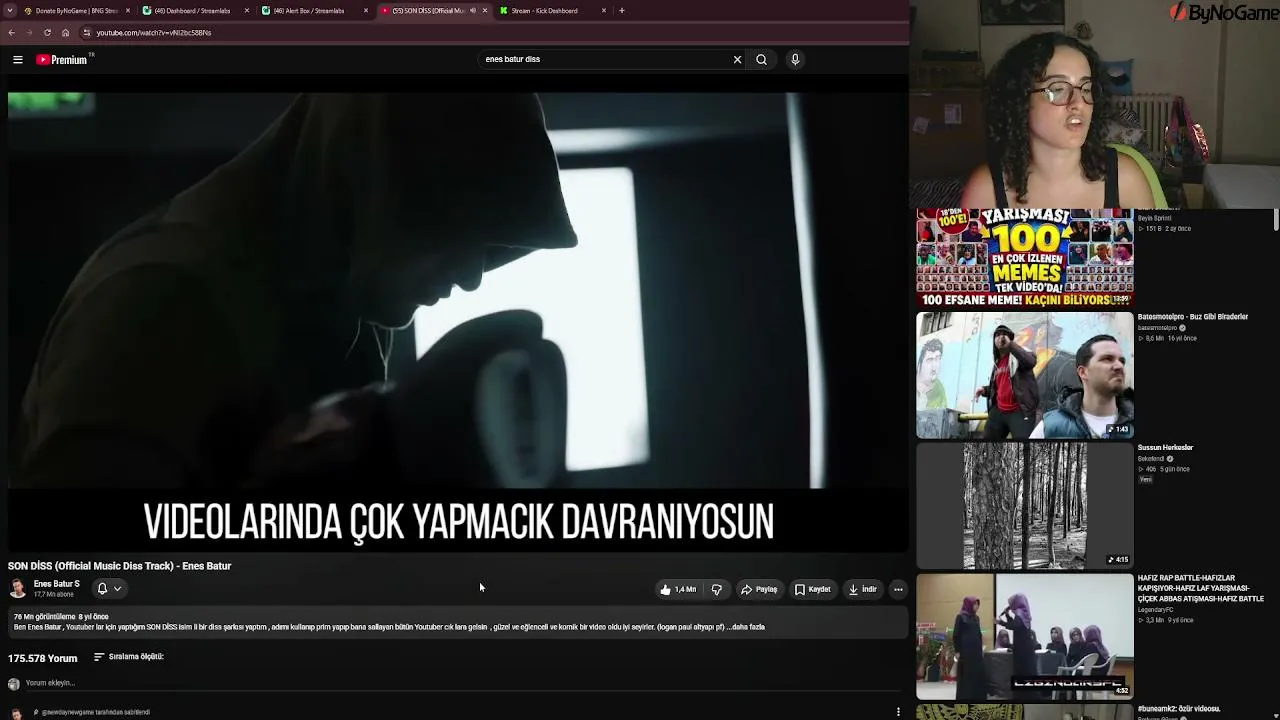1280x720 pixels.
Task: Go back in browser history
Action: point(11,33)
